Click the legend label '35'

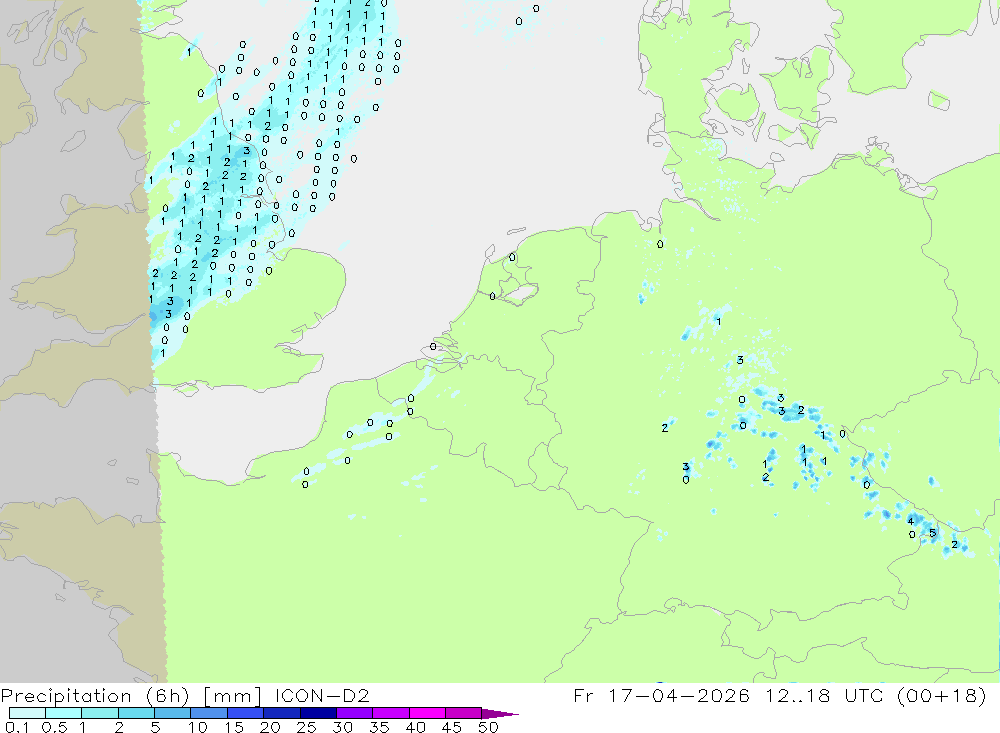(x=379, y=727)
